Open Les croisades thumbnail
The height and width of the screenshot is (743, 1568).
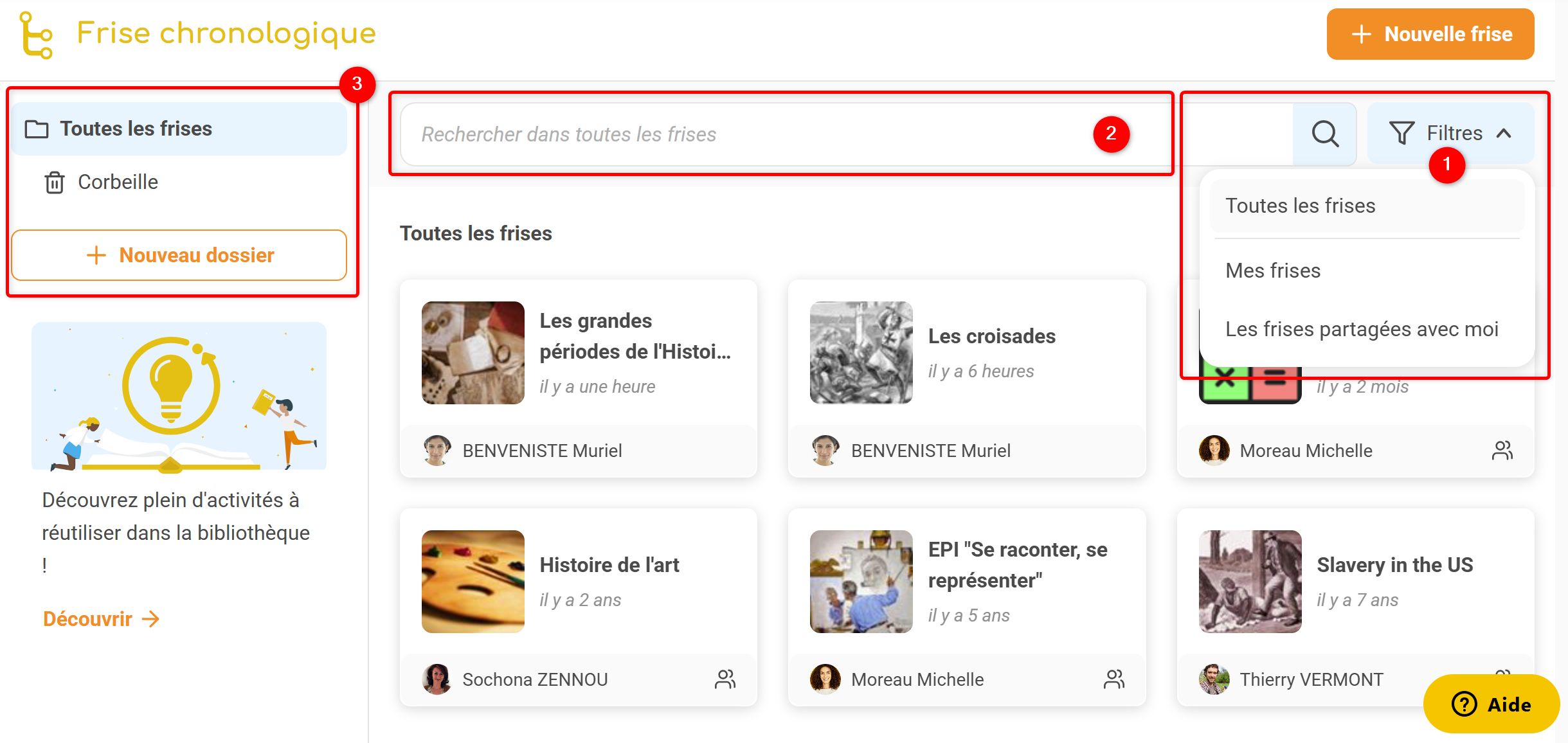[x=861, y=353]
